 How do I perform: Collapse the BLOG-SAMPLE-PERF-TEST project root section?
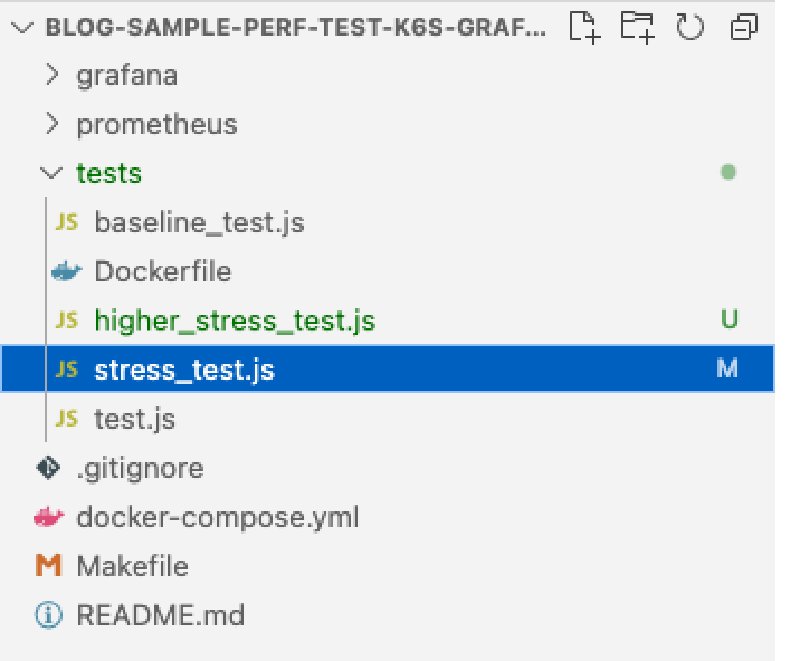coord(22,27)
